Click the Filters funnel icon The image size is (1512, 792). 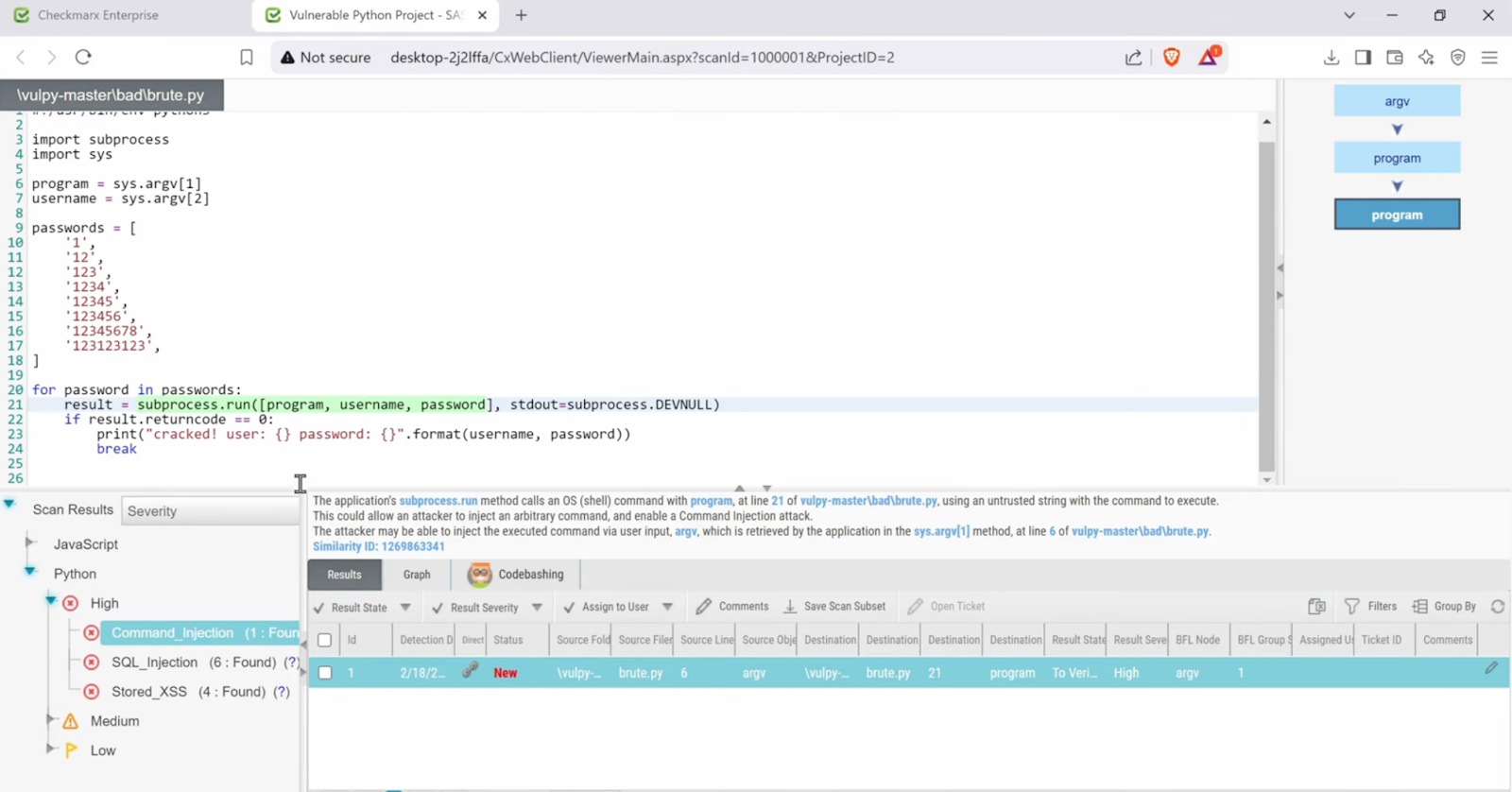(x=1352, y=607)
